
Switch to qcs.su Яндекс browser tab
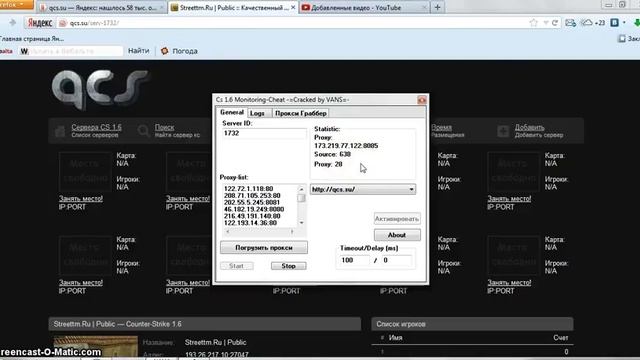point(102,7)
